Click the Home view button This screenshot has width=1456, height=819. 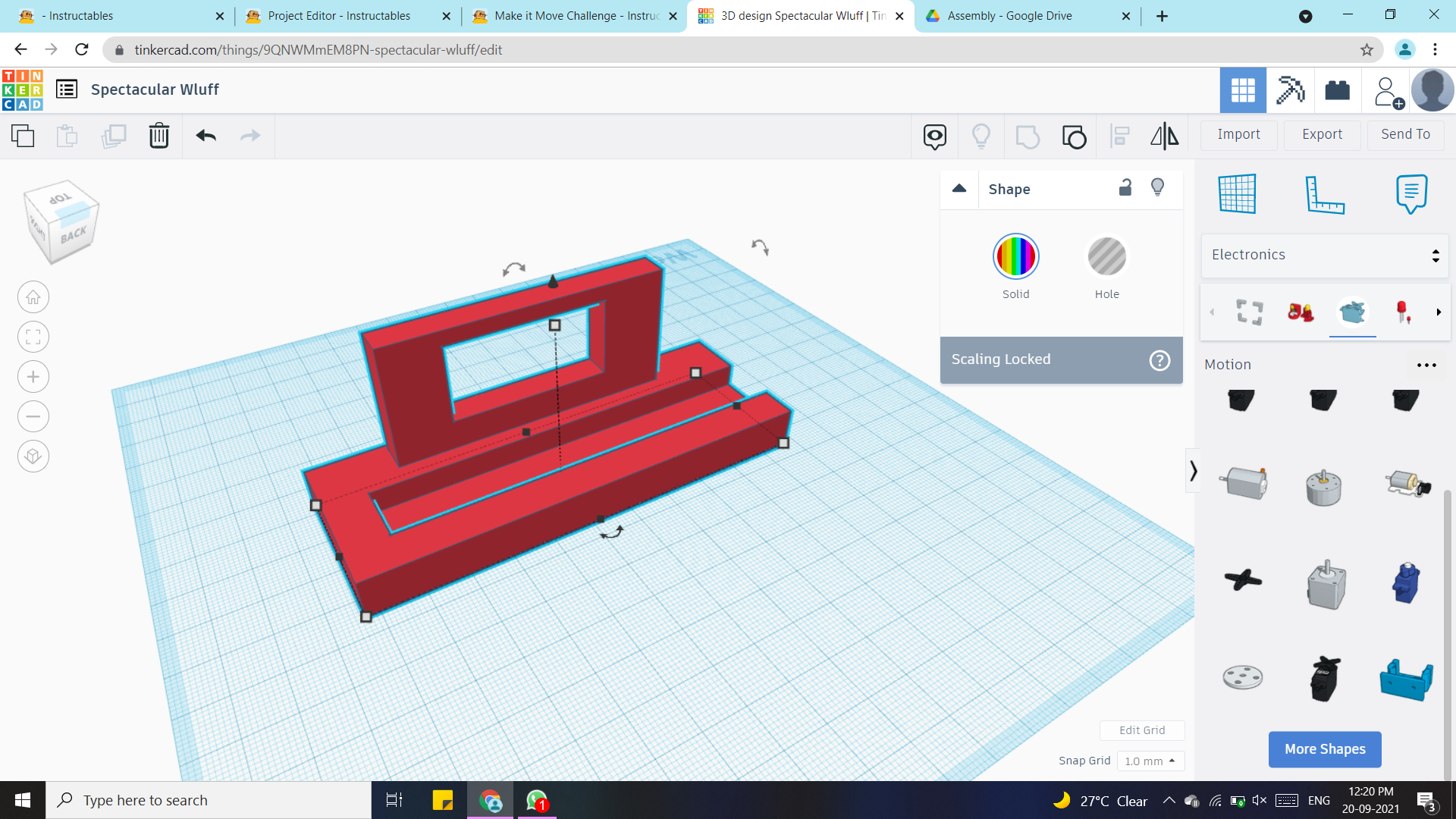click(x=33, y=297)
